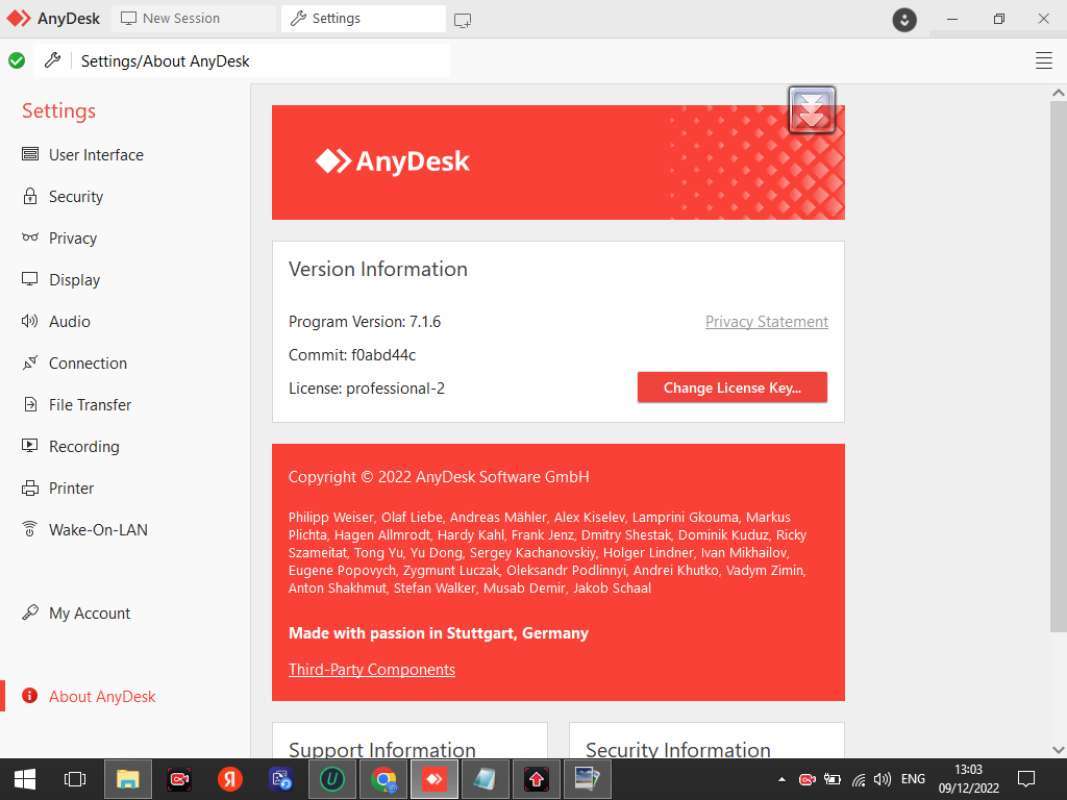Open the Security settings section
The width and height of the screenshot is (1067, 800).
[75, 196]
